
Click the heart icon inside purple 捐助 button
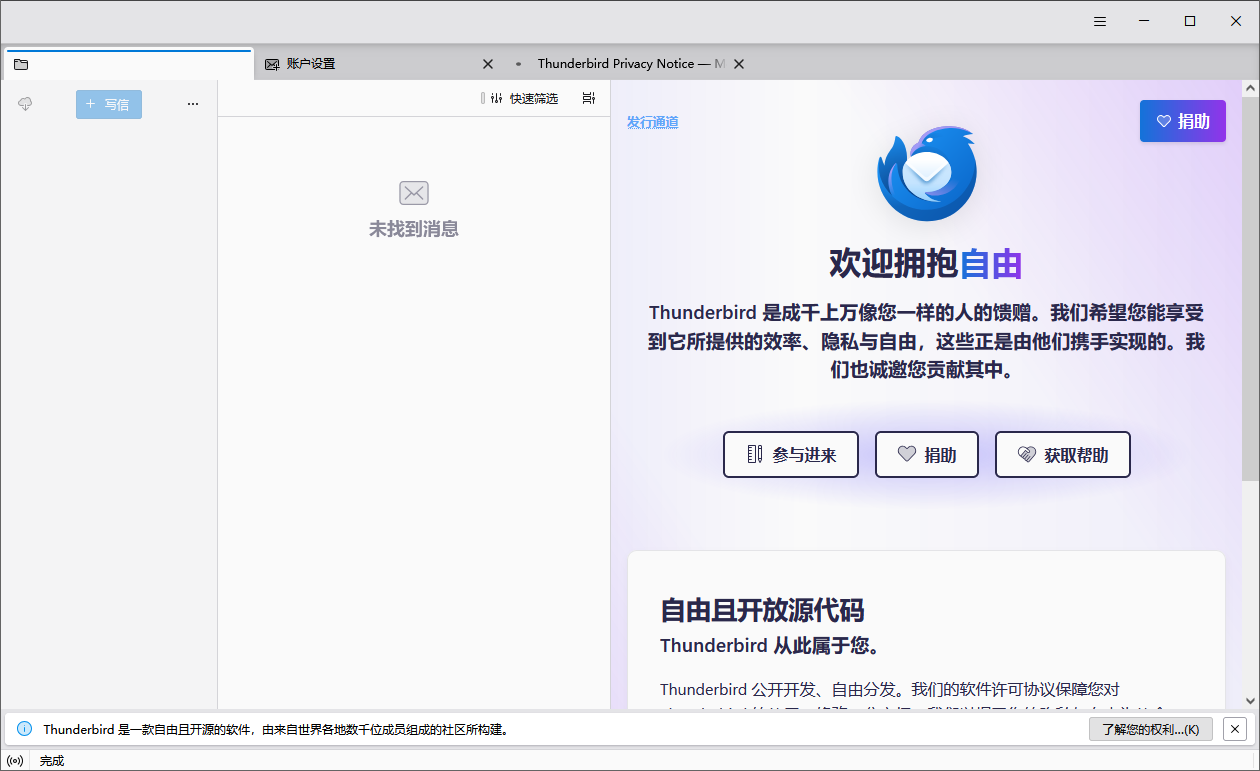pyautogui.click(x=1163, y=120)
